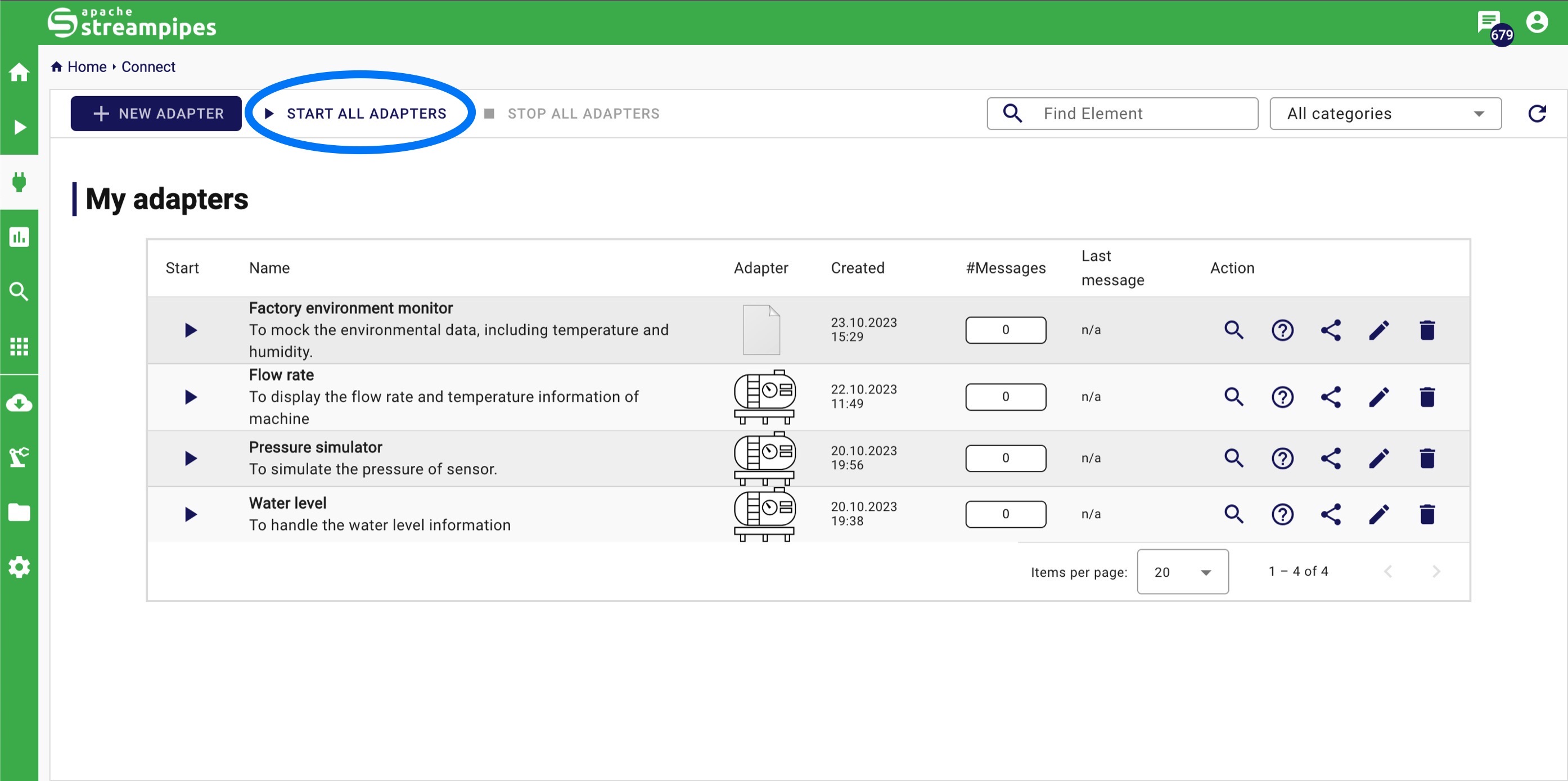This screenshot has height=781, width=1568.
Task: Click the share icon for Flow rate adapter
Action: (x=1331, y=397)
